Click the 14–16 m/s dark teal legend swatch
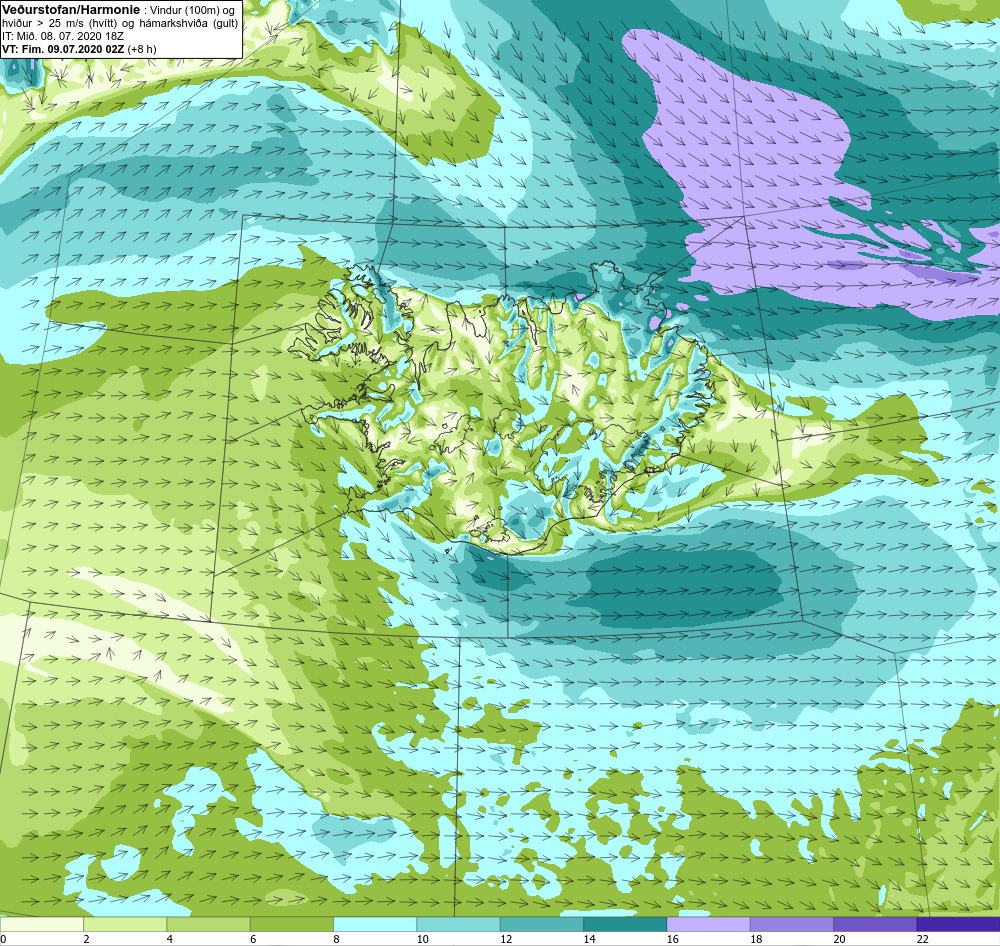This screenshot has width=1000, height=946. [x=625, y=924]
